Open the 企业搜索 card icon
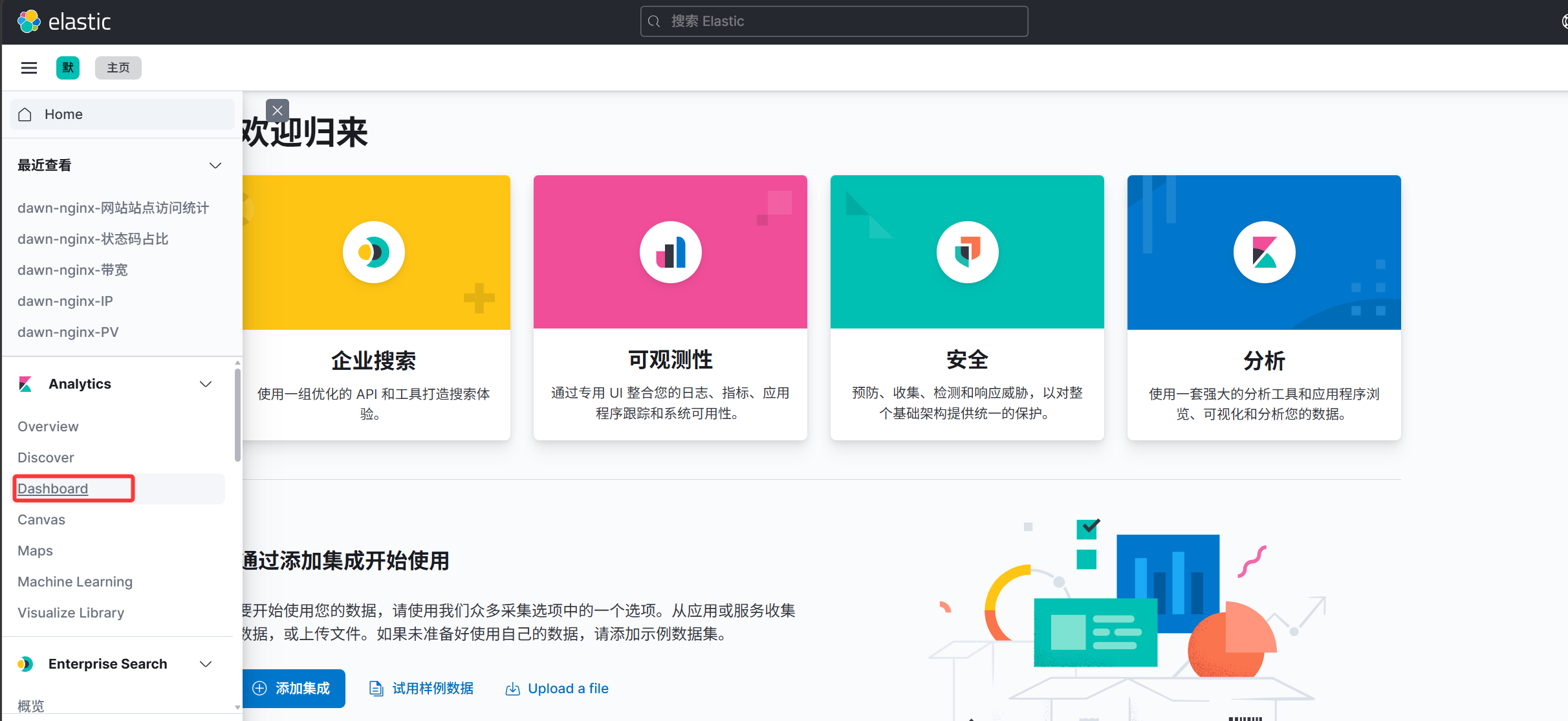 click(374, 252)
